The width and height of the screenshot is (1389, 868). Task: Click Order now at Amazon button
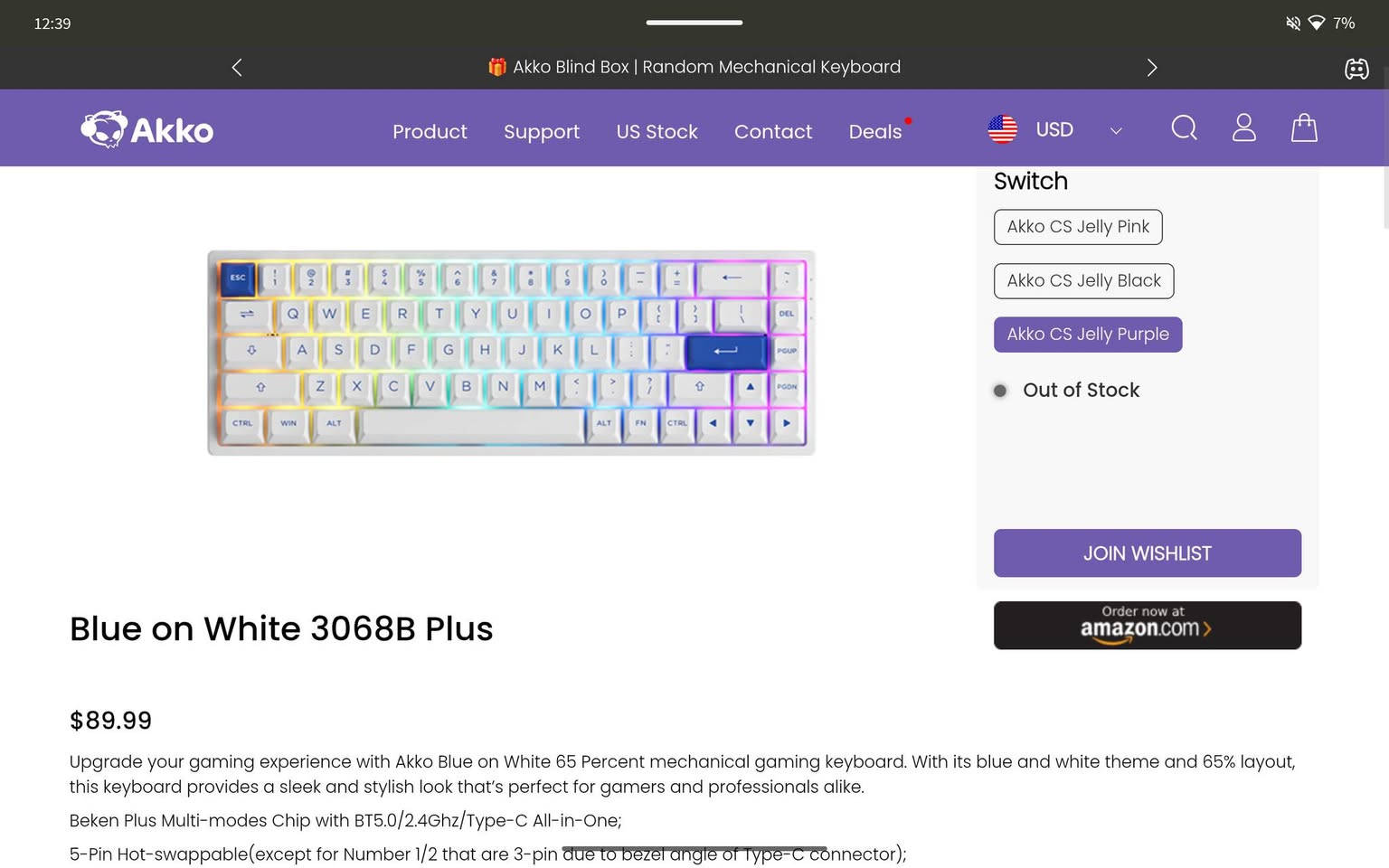click(x=1147, y=626)
